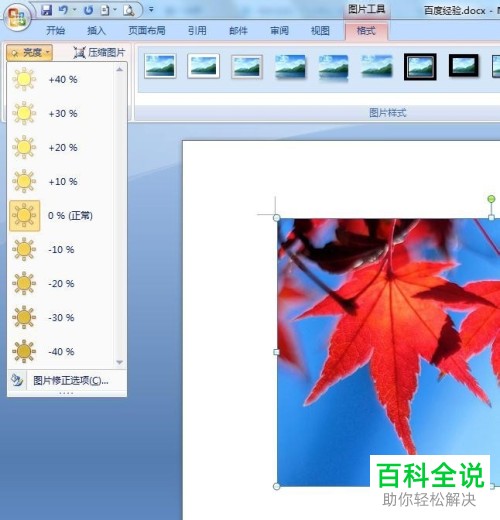Apply third picture style thumbnail
500x520 pixels.
pos(247,66)
